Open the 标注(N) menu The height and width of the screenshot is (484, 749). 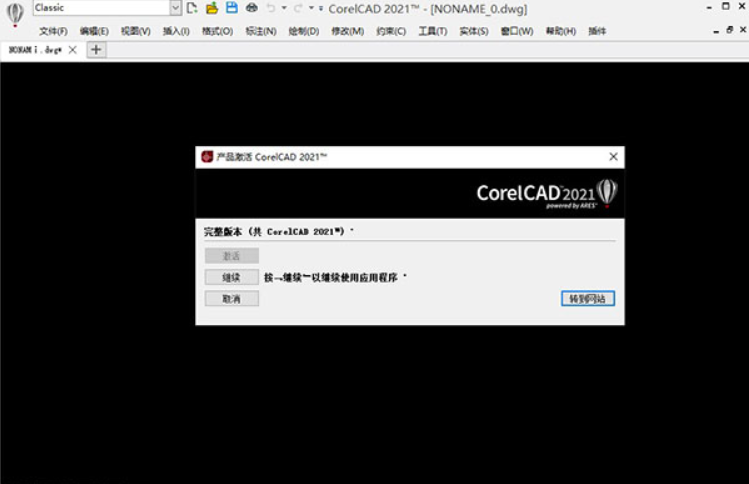tap(261, 32)
